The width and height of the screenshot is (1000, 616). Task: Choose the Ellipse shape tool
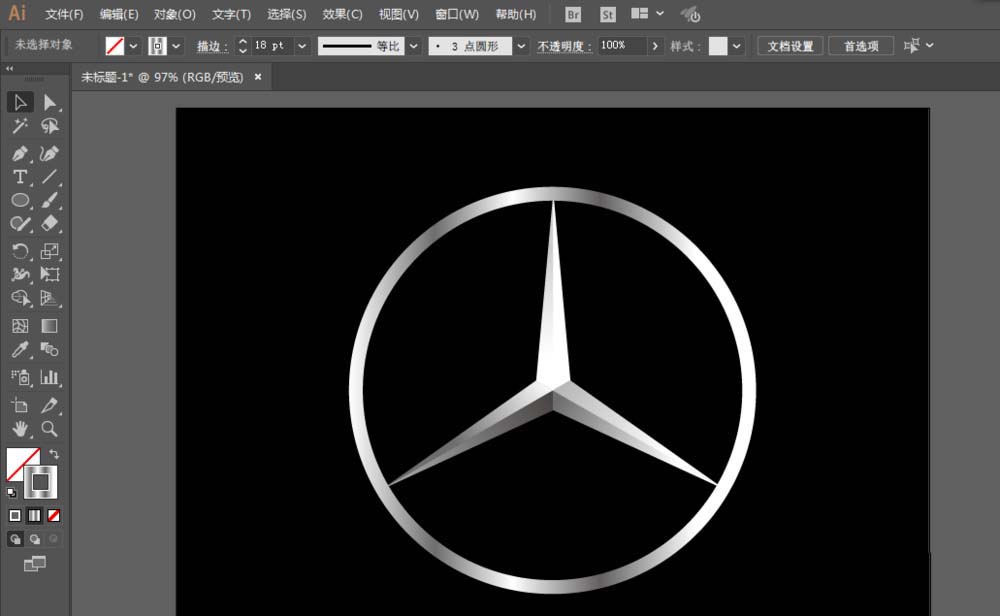pyautogui.click(x=19, y=200)
